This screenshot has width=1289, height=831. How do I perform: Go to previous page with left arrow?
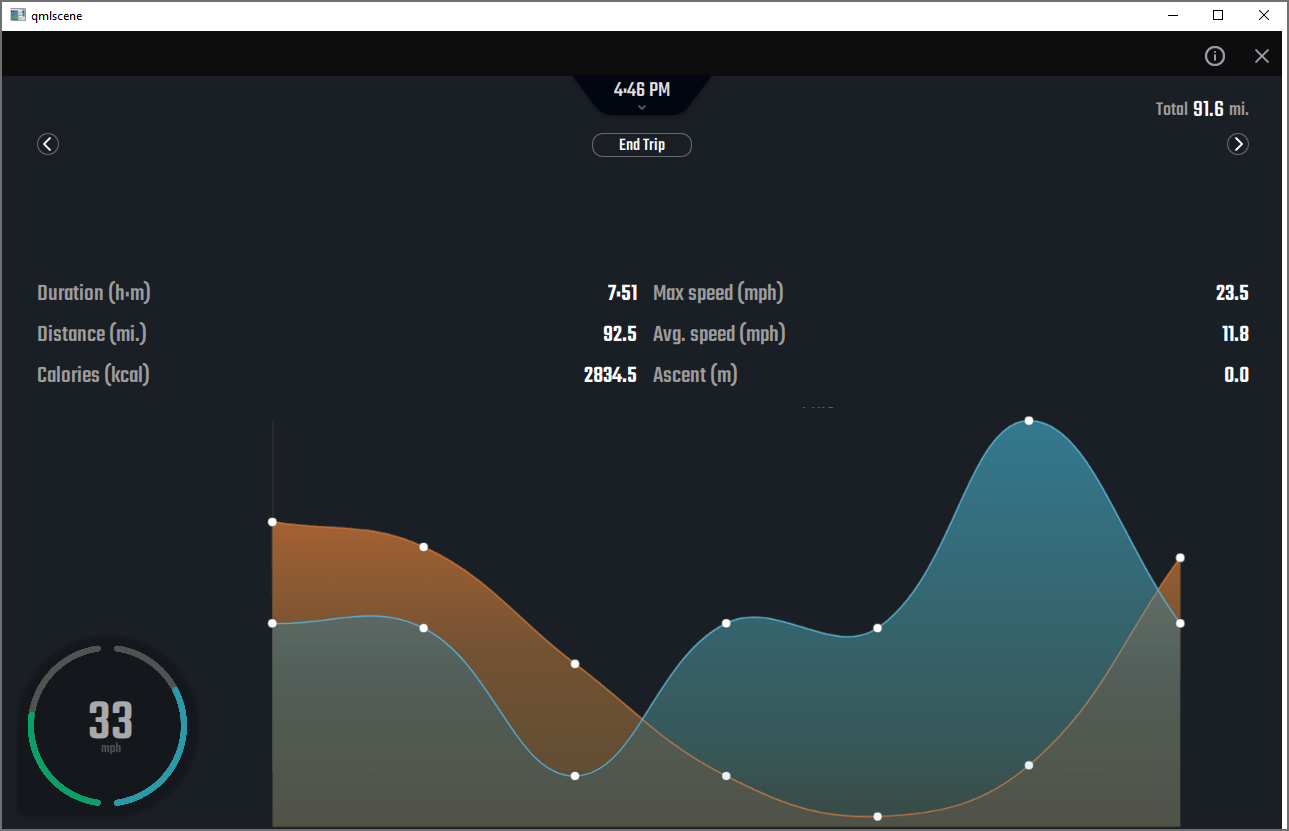coord(48,144)
